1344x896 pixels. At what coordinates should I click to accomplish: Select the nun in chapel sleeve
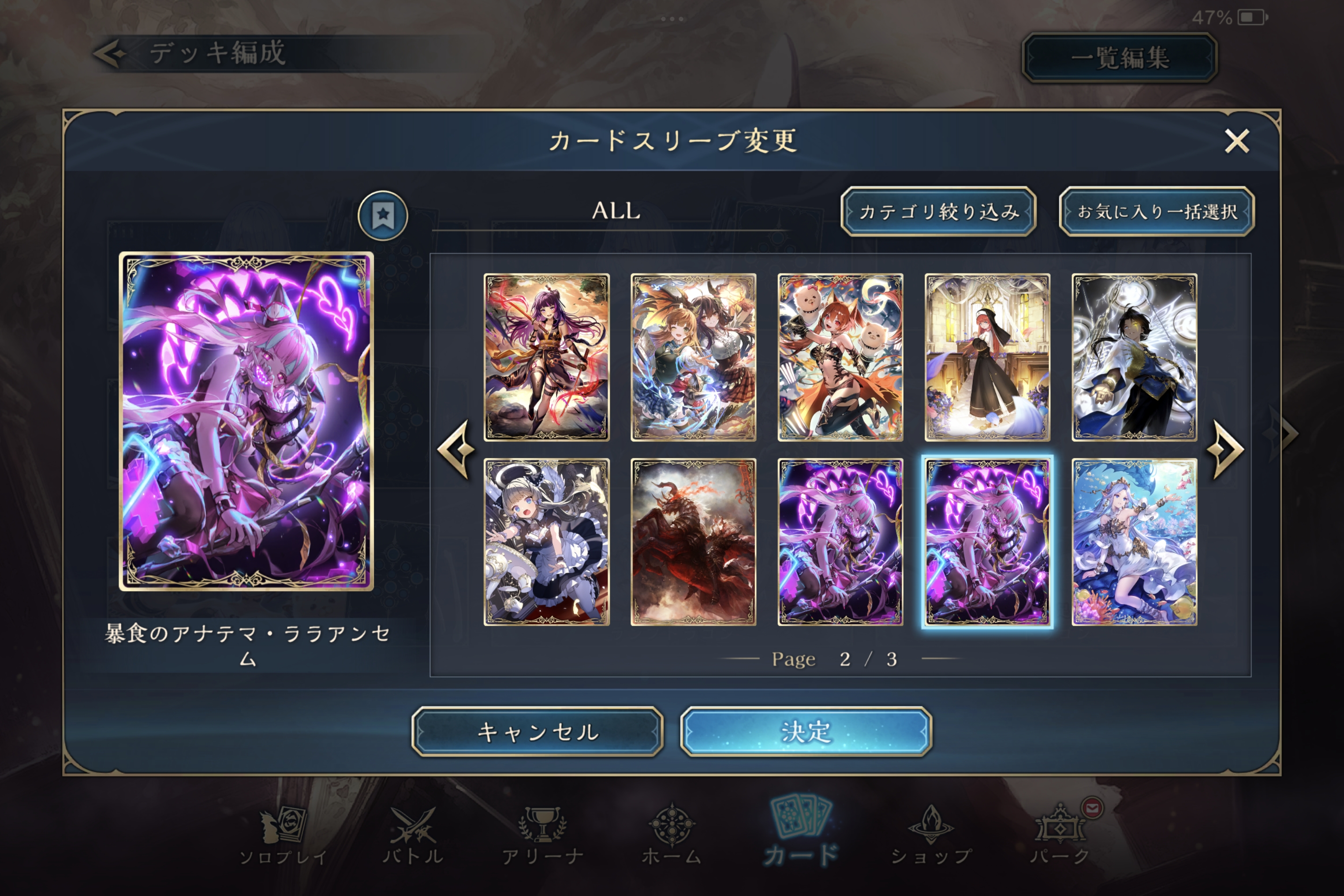[x=987, y=357]
